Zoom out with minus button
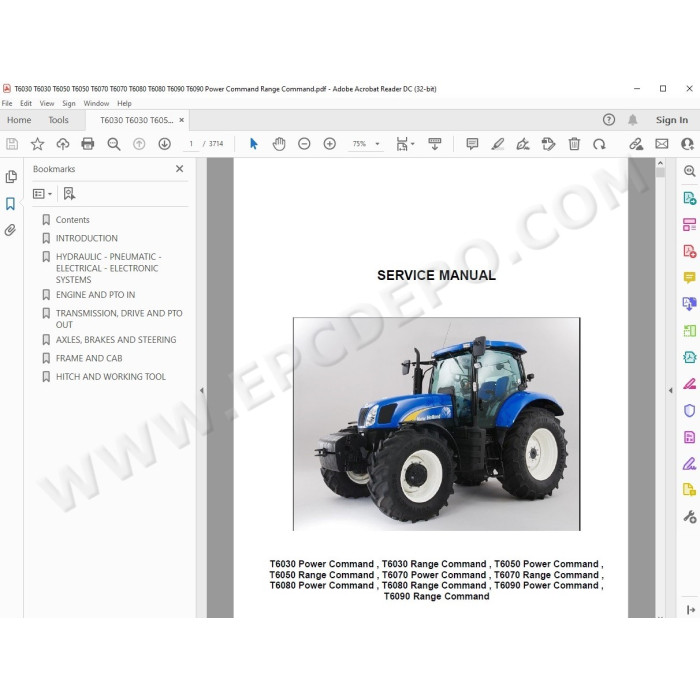700x700 pixels. click(x=304, y=144)
